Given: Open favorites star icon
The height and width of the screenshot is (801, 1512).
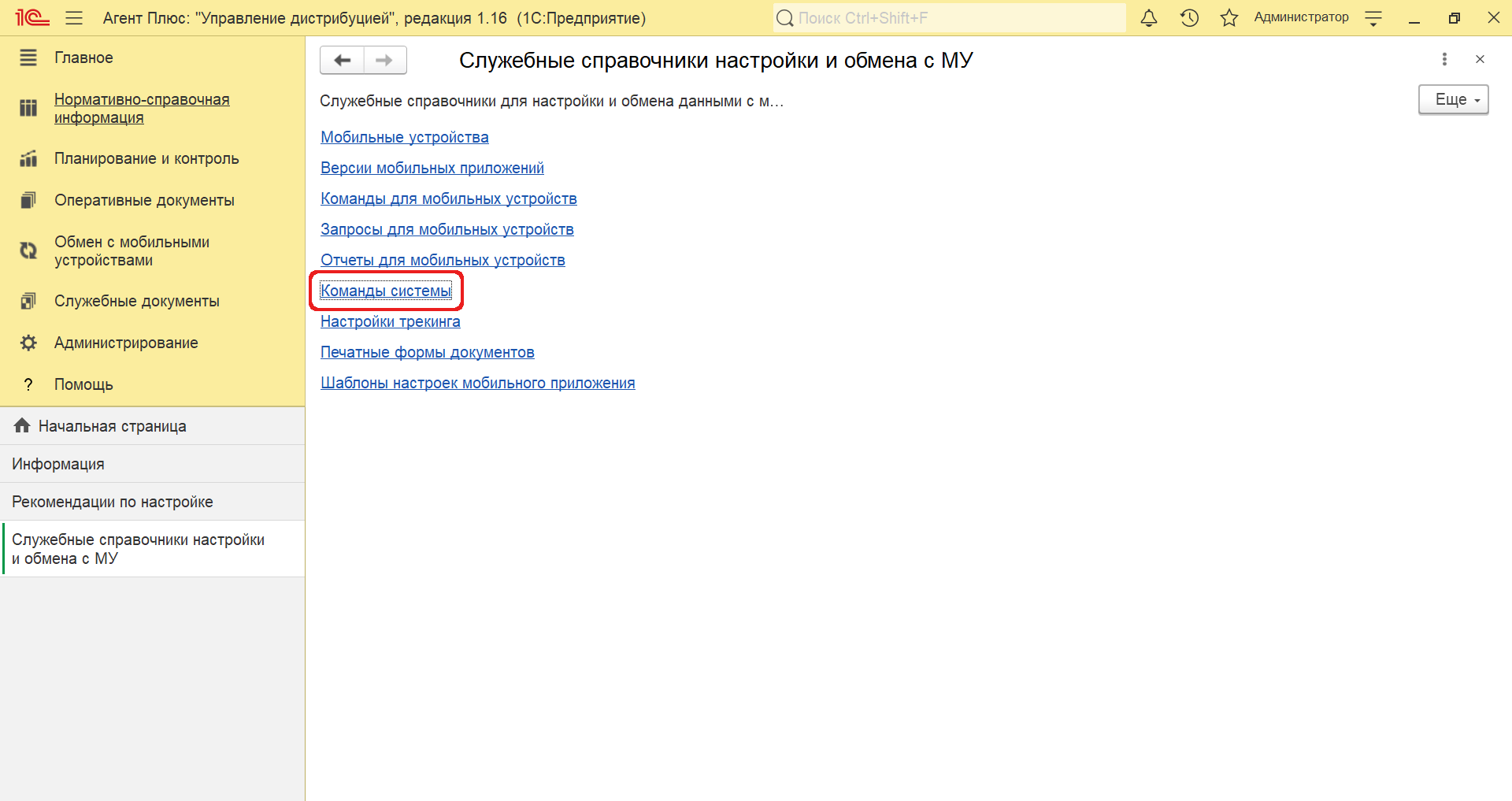Looking at the screenshot, I should 1229,17.
